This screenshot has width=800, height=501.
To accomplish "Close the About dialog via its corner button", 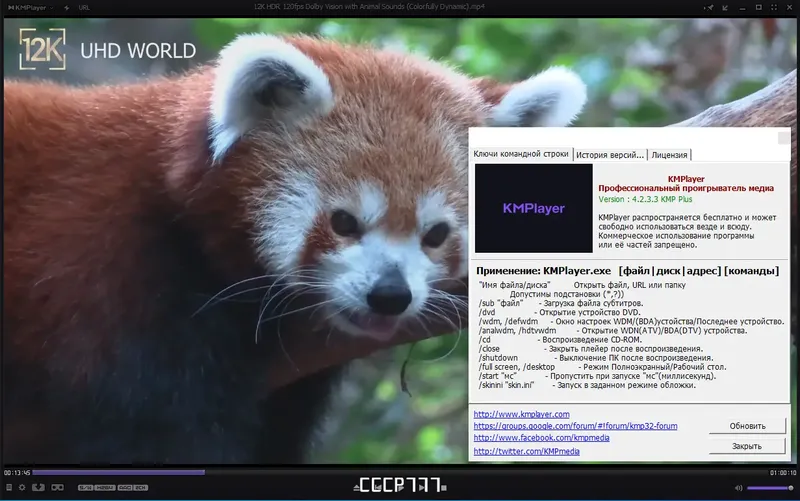I will point(784,138).
